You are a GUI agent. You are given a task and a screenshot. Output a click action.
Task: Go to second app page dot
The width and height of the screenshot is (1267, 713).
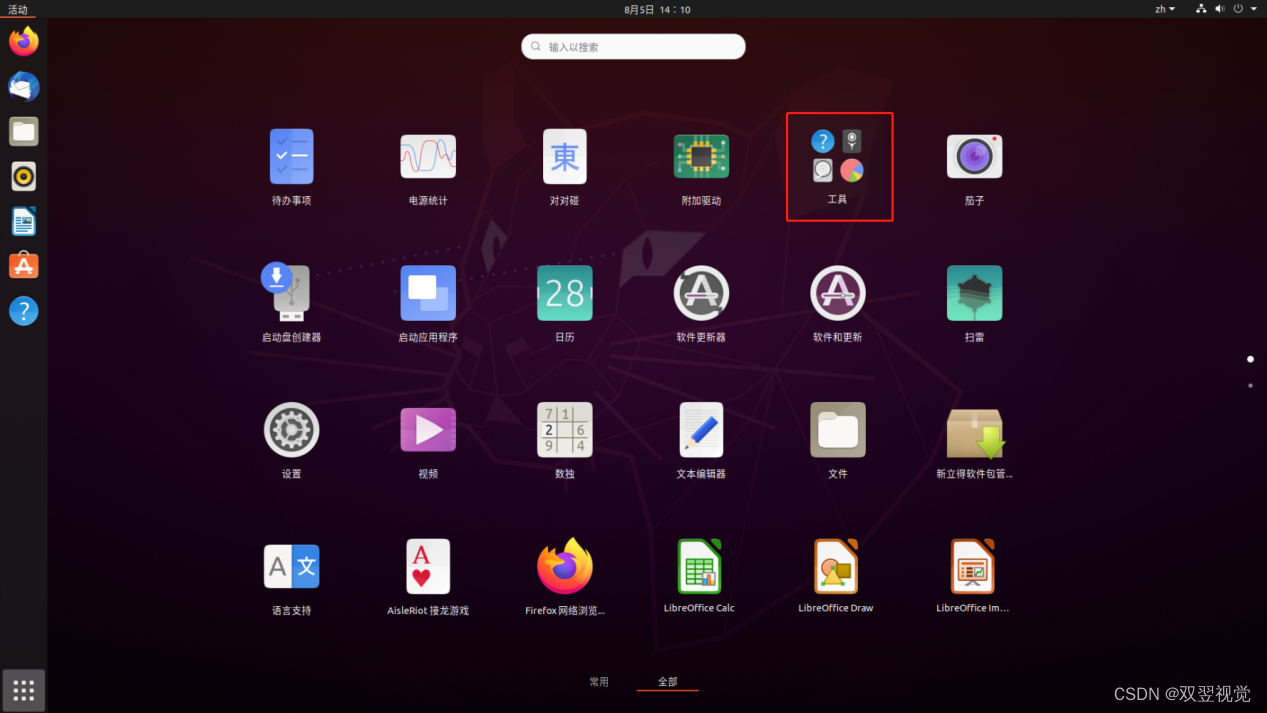[1250, 385]
